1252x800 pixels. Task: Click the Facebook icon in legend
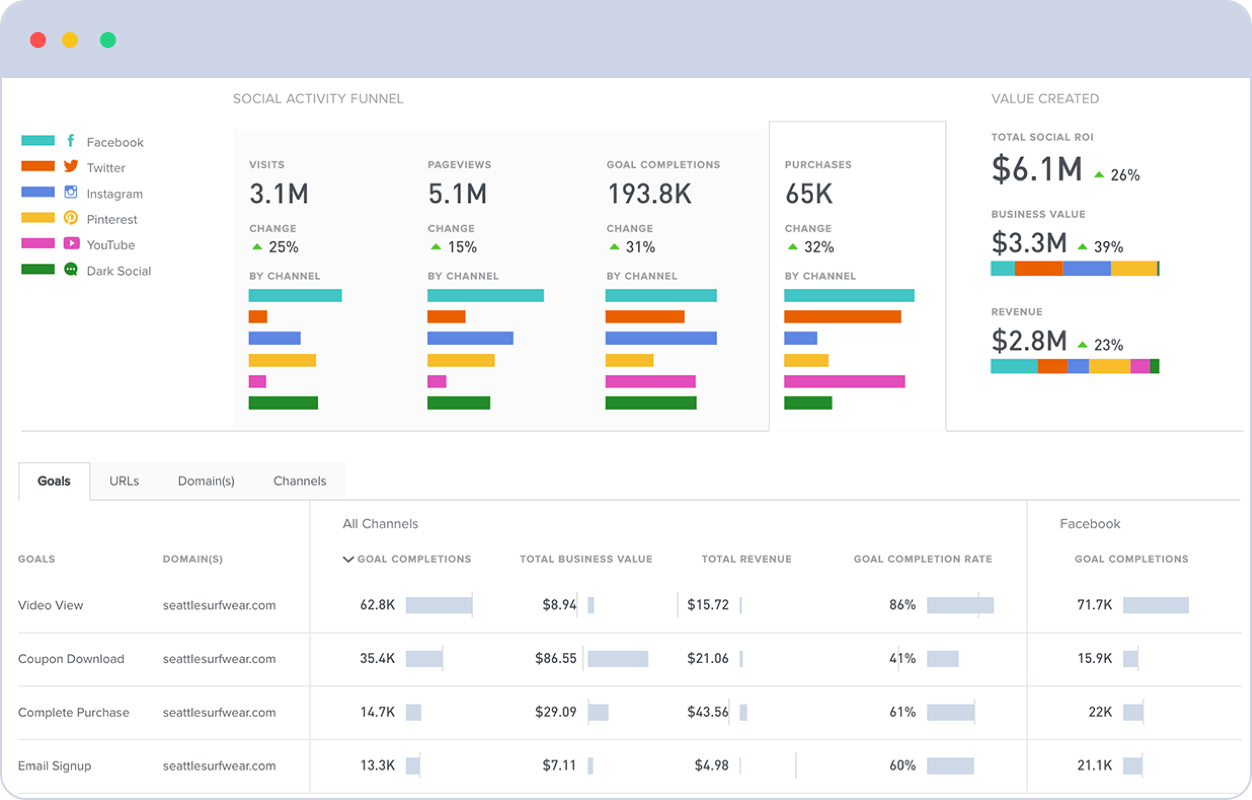click(71, 141)
